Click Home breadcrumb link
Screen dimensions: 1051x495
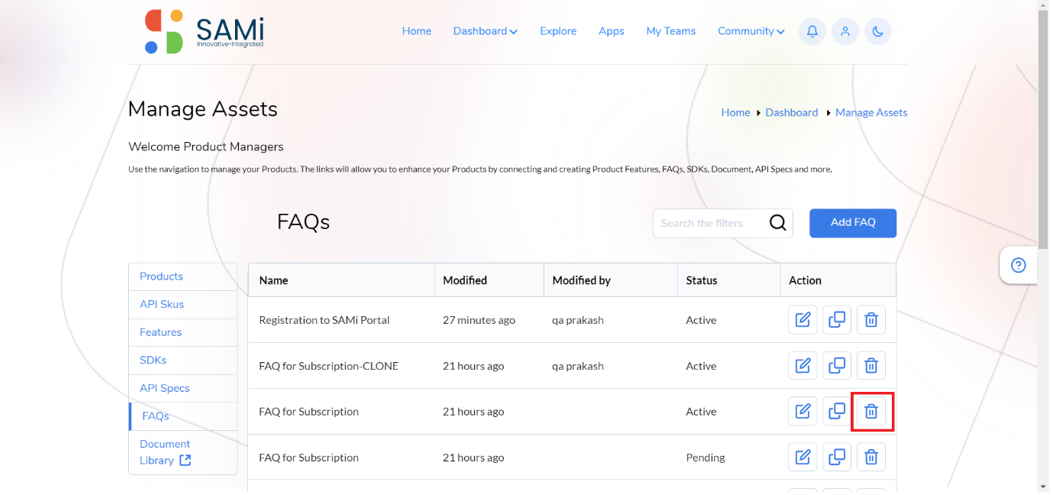[735, 113]
